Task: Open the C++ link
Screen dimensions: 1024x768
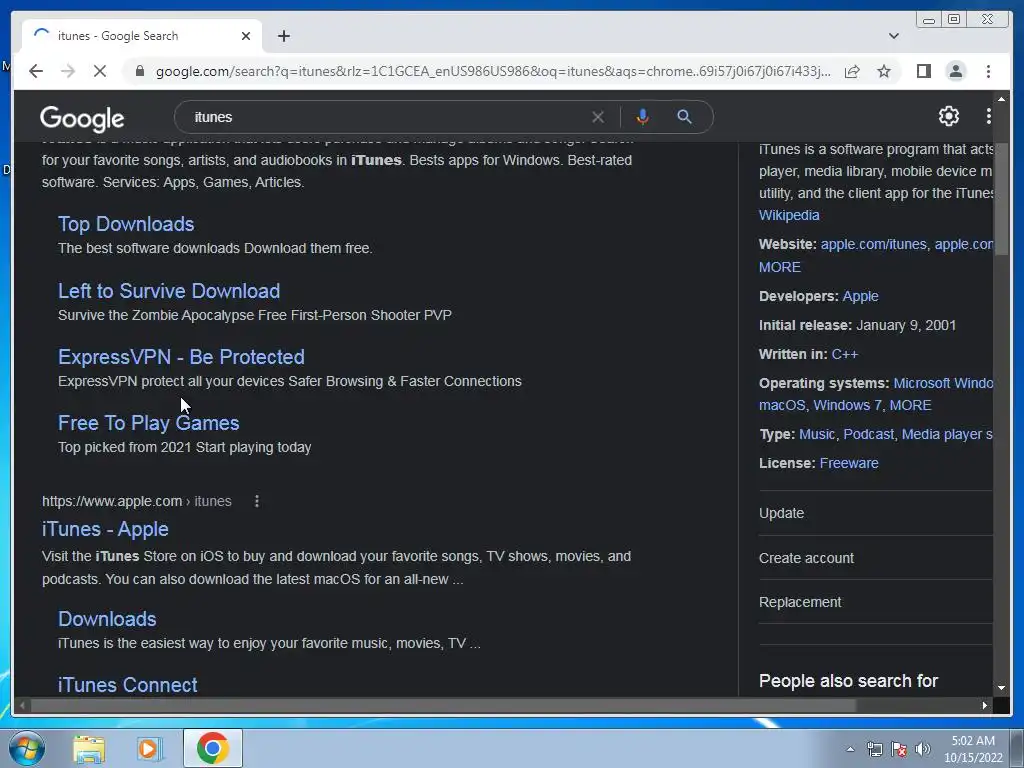Action: pos(844,354)
